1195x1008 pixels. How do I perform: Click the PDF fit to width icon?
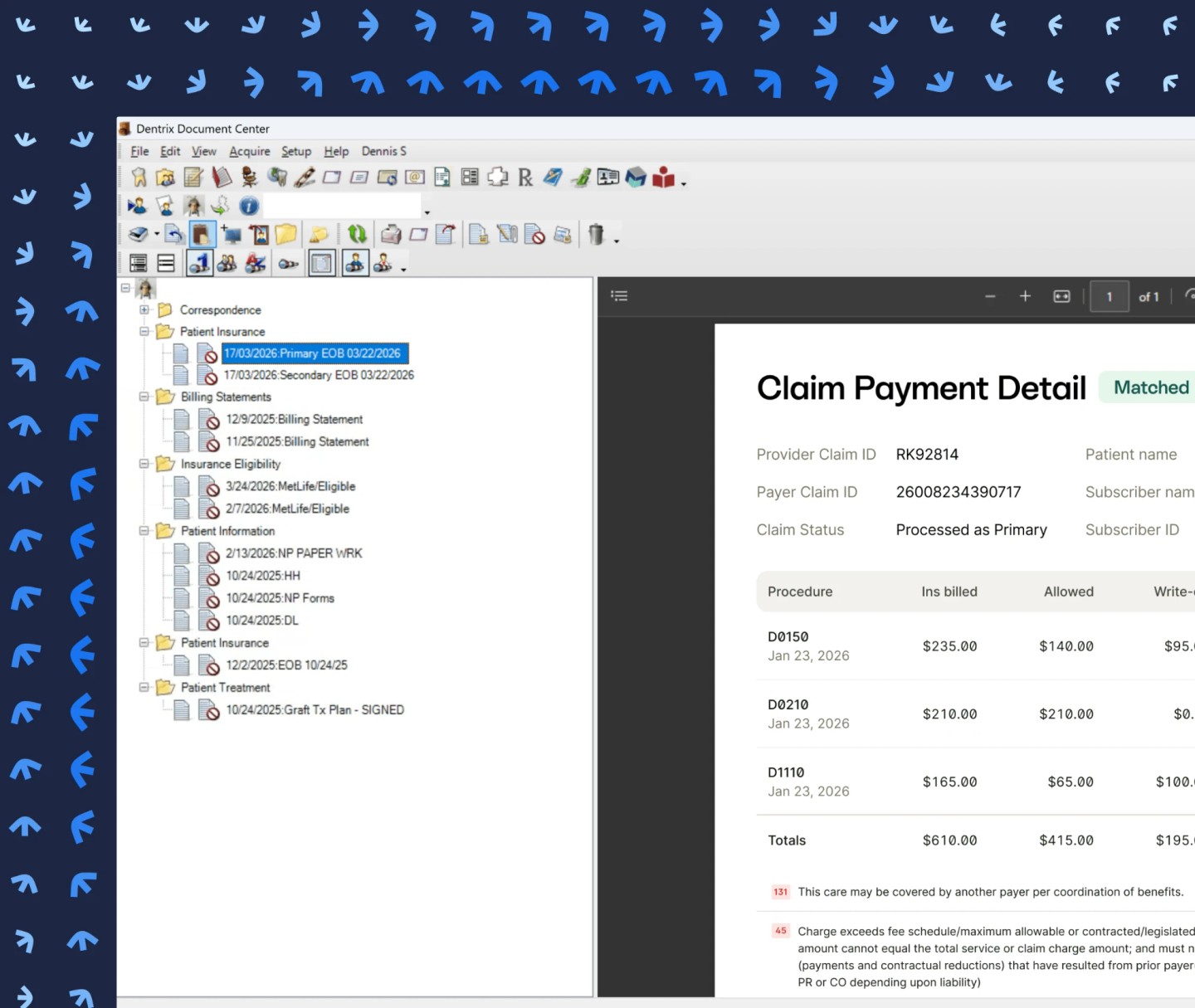(1061, 296)
